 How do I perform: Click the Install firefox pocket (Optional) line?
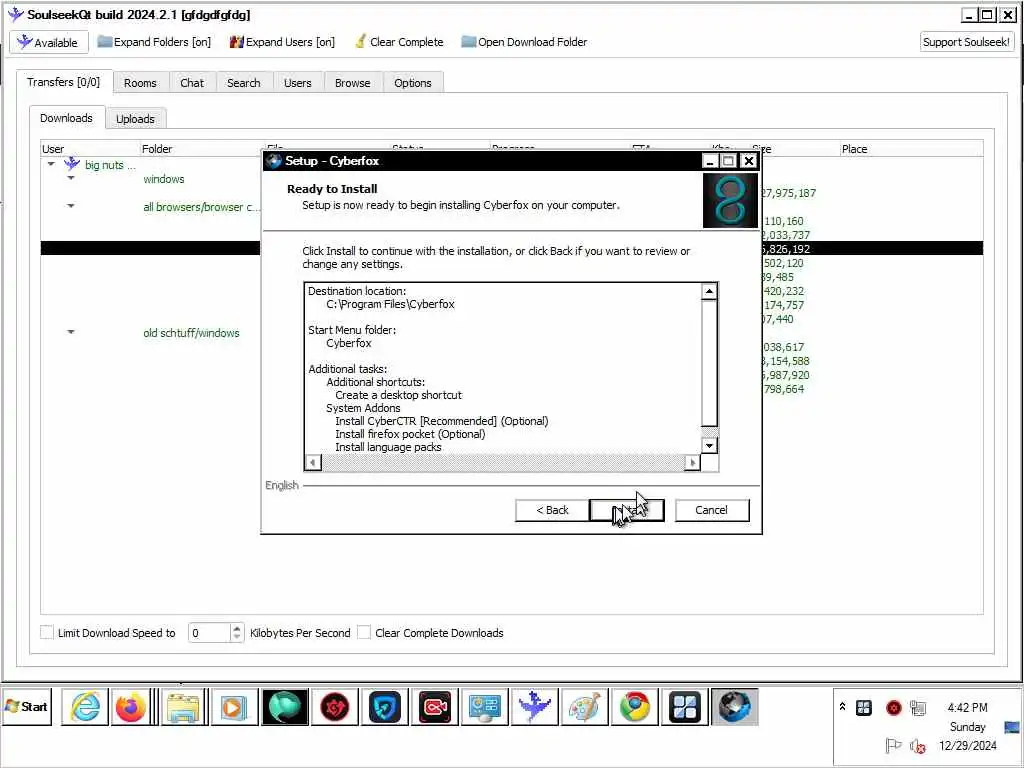tap(410, 434)
